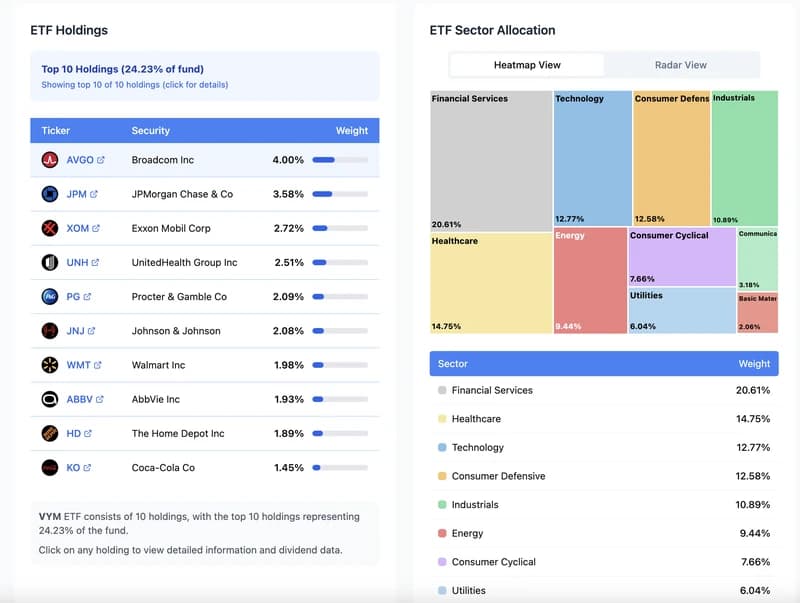Select the Consumer Cyclical heatmap tile
Screen dimensions: 800x603
682,257
